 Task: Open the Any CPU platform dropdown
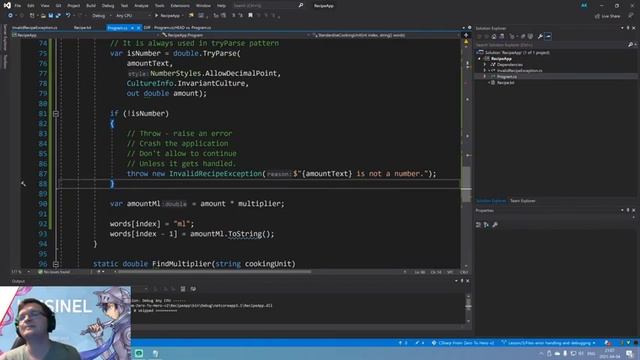[132, 16]
